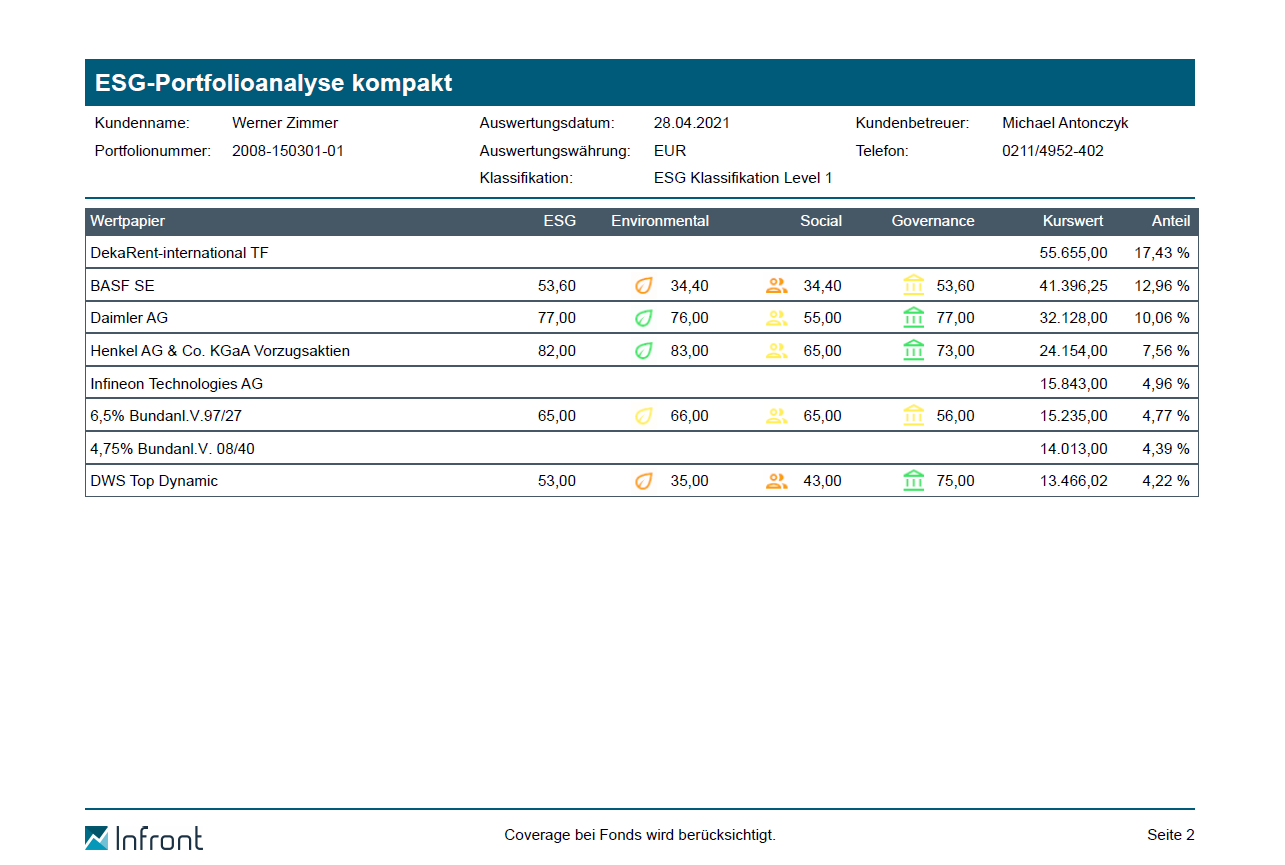Click the green governance icon in DWS Top Dynamic row

point(913,481)
